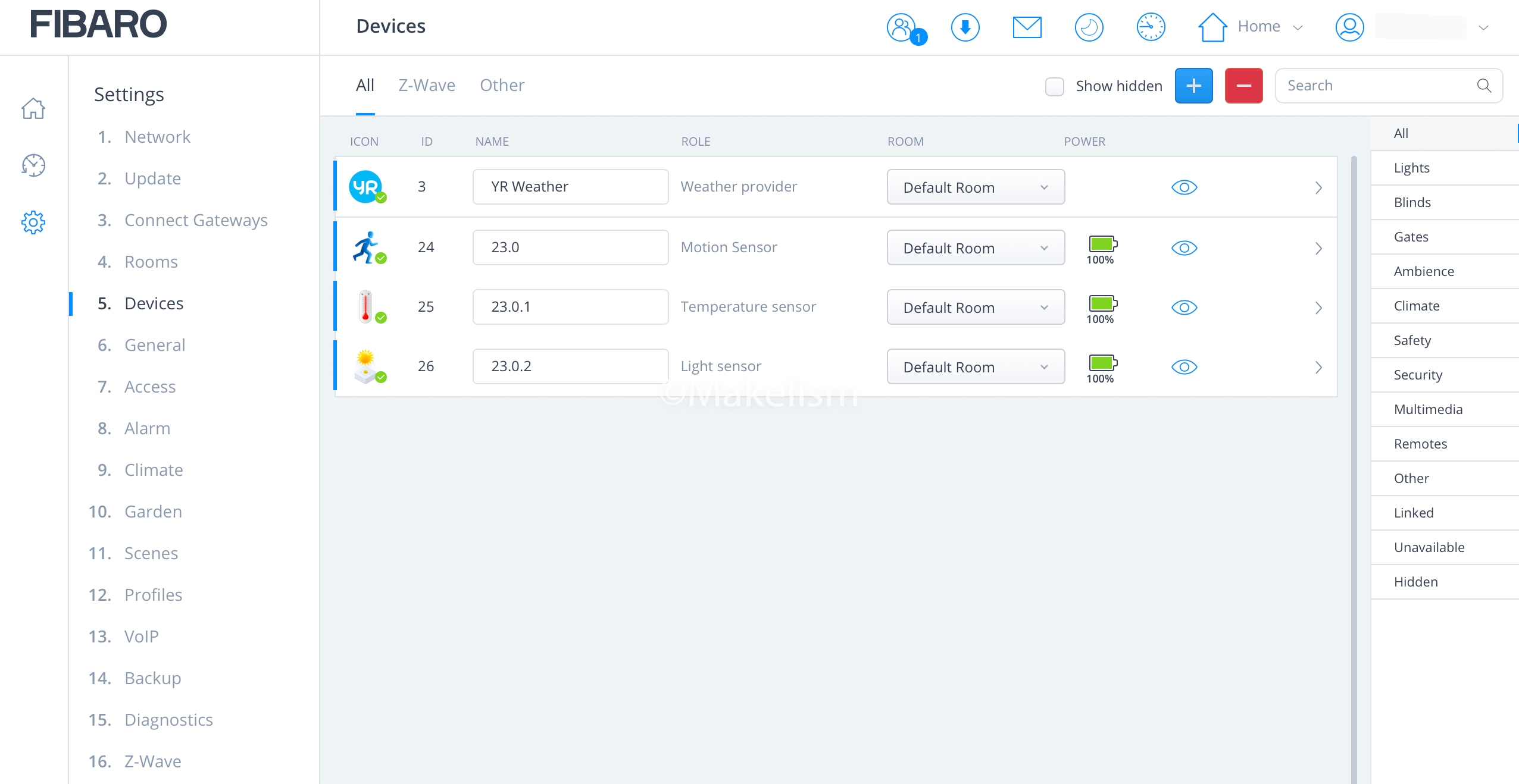Click the users icon with notification badge
1519x784 pixels.
coord(902,27)
